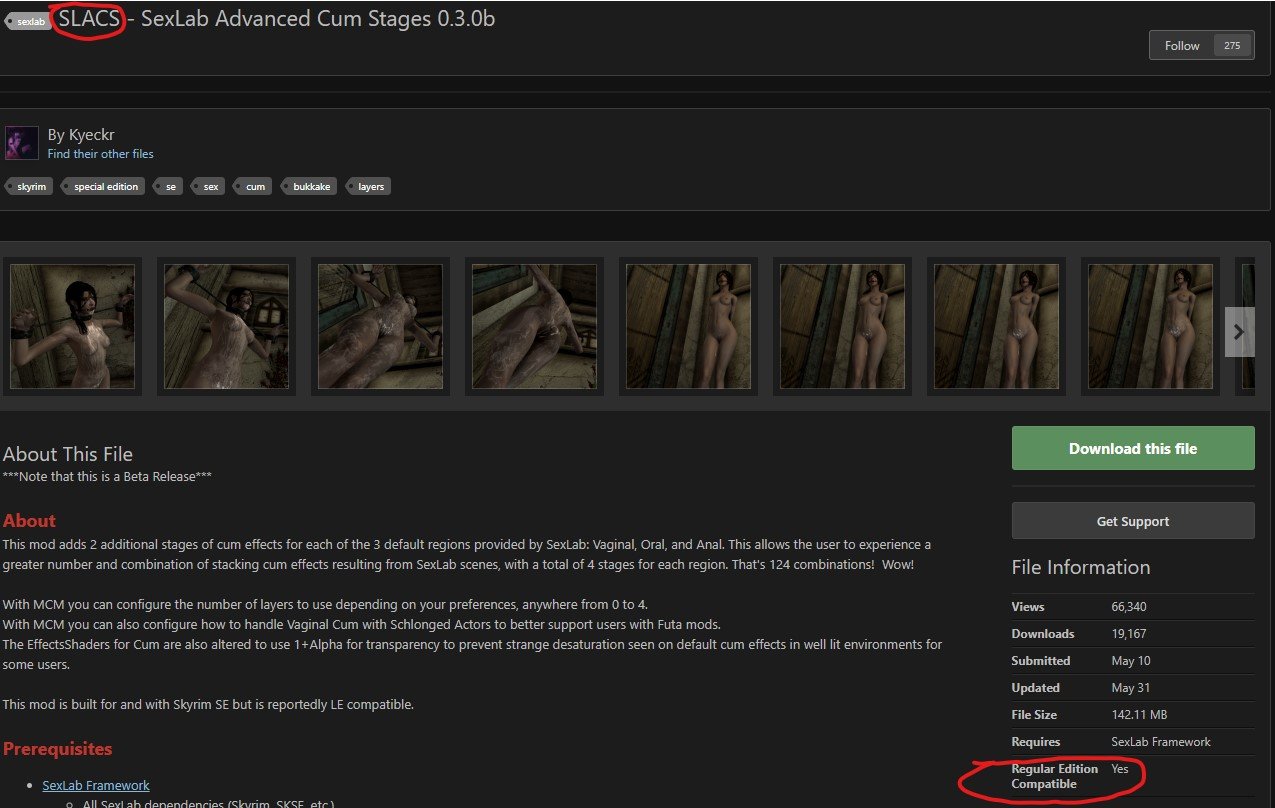The image size is (1275, 808).
Task: Click the green Download this file button
Action: point(1132,448)
